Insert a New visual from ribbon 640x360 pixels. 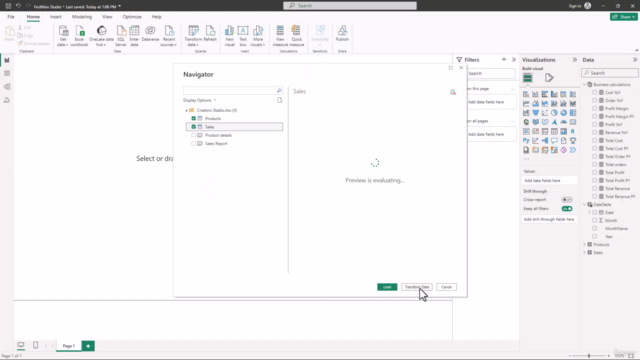[229, 36]
